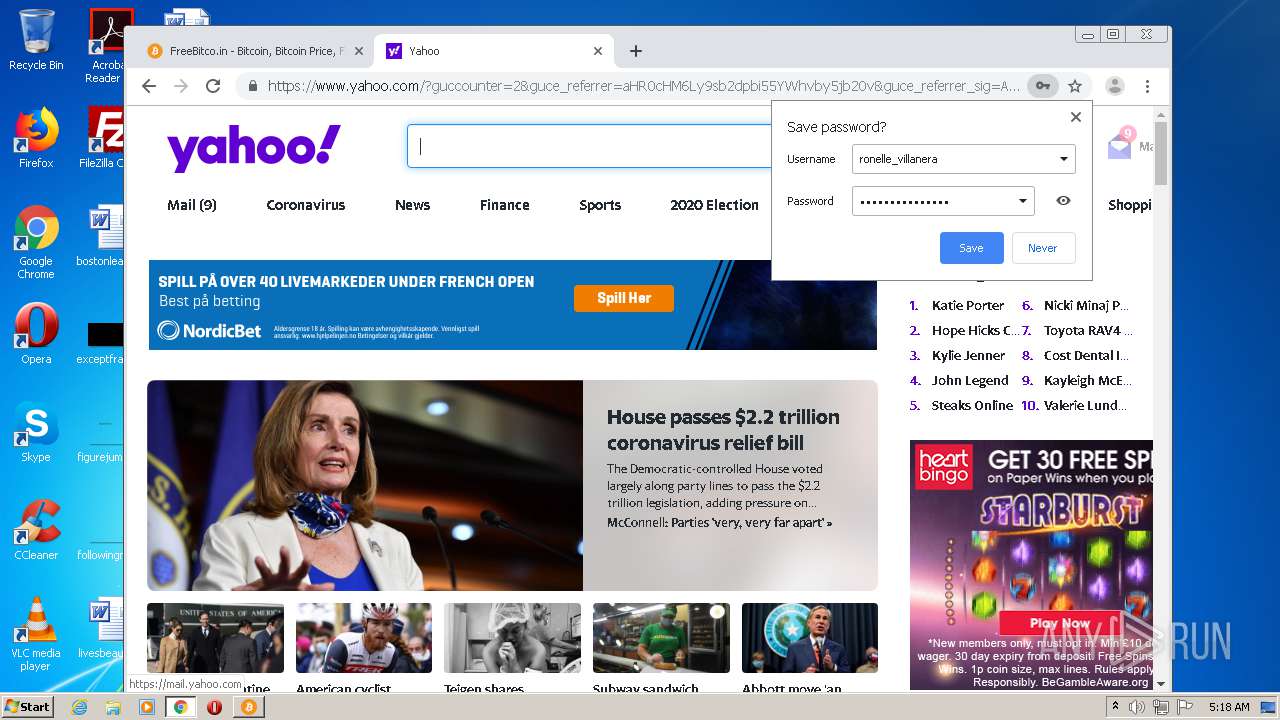Click the Bitcoin taskbar icon
This screenshot has height=720, width=1280.
tap(248, 707)
